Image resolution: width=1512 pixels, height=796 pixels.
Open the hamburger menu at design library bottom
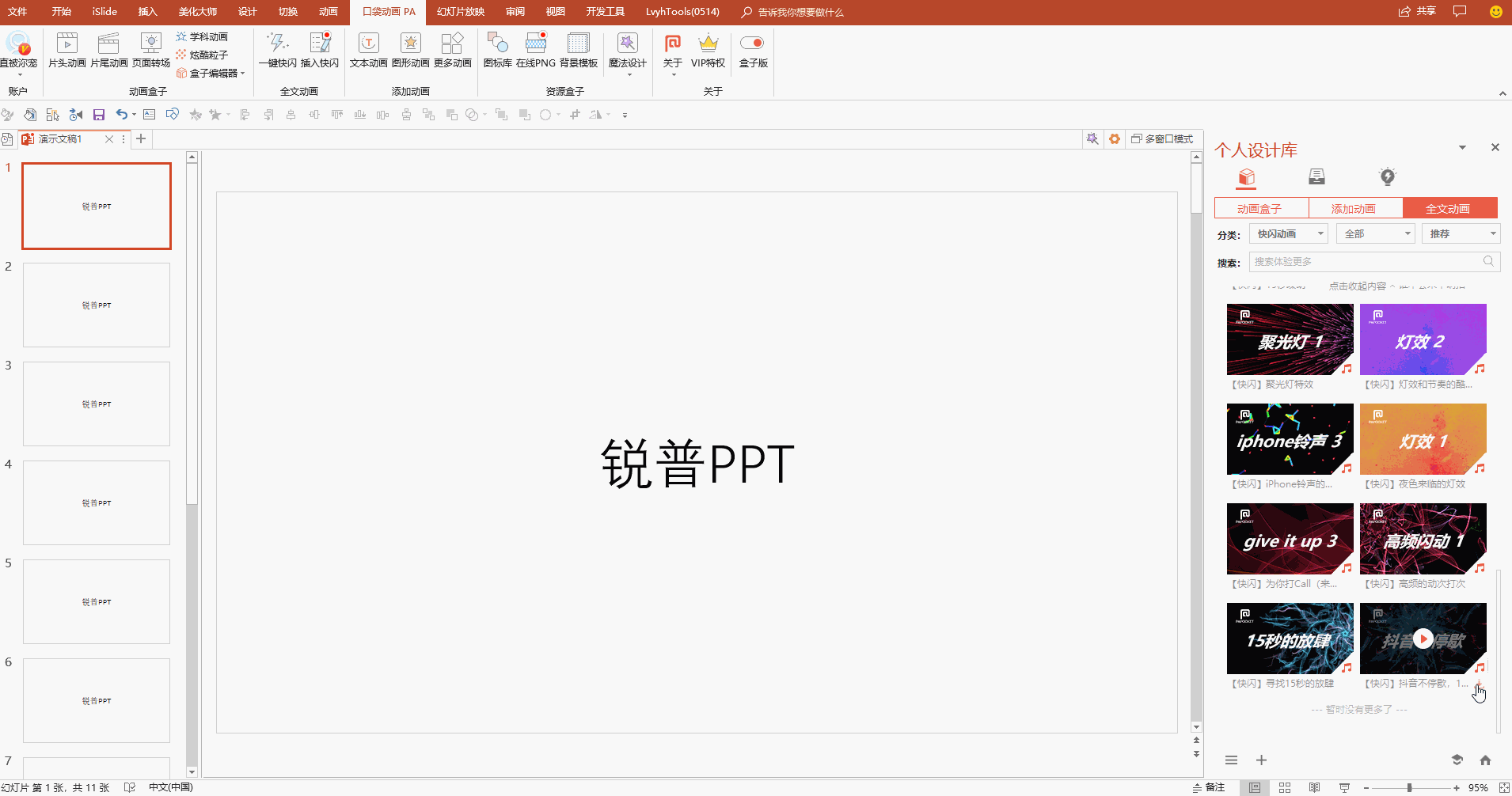pyautogui.click(x=1231, y=760)
